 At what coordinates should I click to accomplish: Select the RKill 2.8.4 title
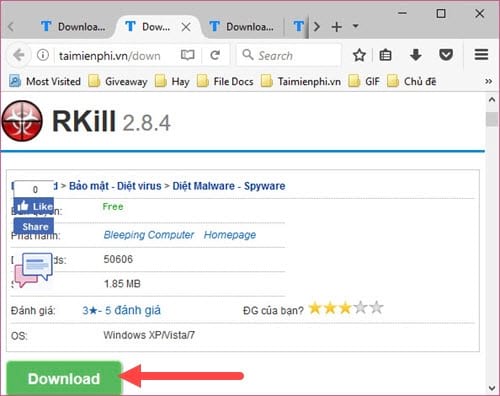pos(112,122)
